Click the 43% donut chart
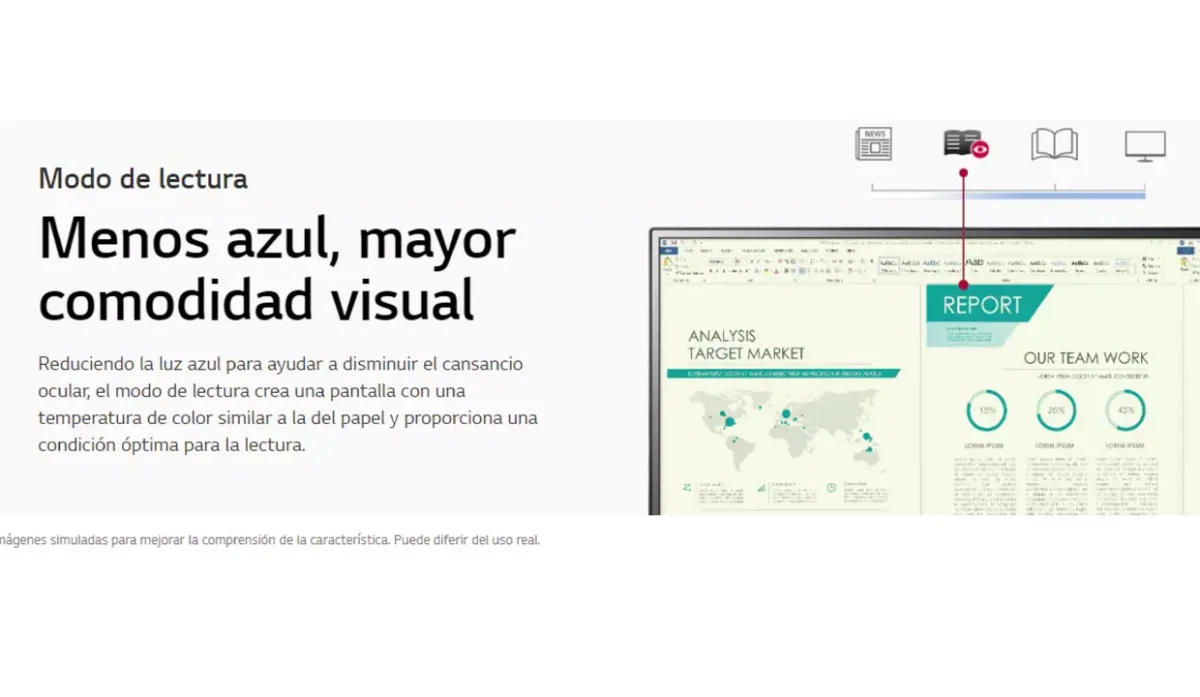Screen dimensions: 1200x697 1125,411
